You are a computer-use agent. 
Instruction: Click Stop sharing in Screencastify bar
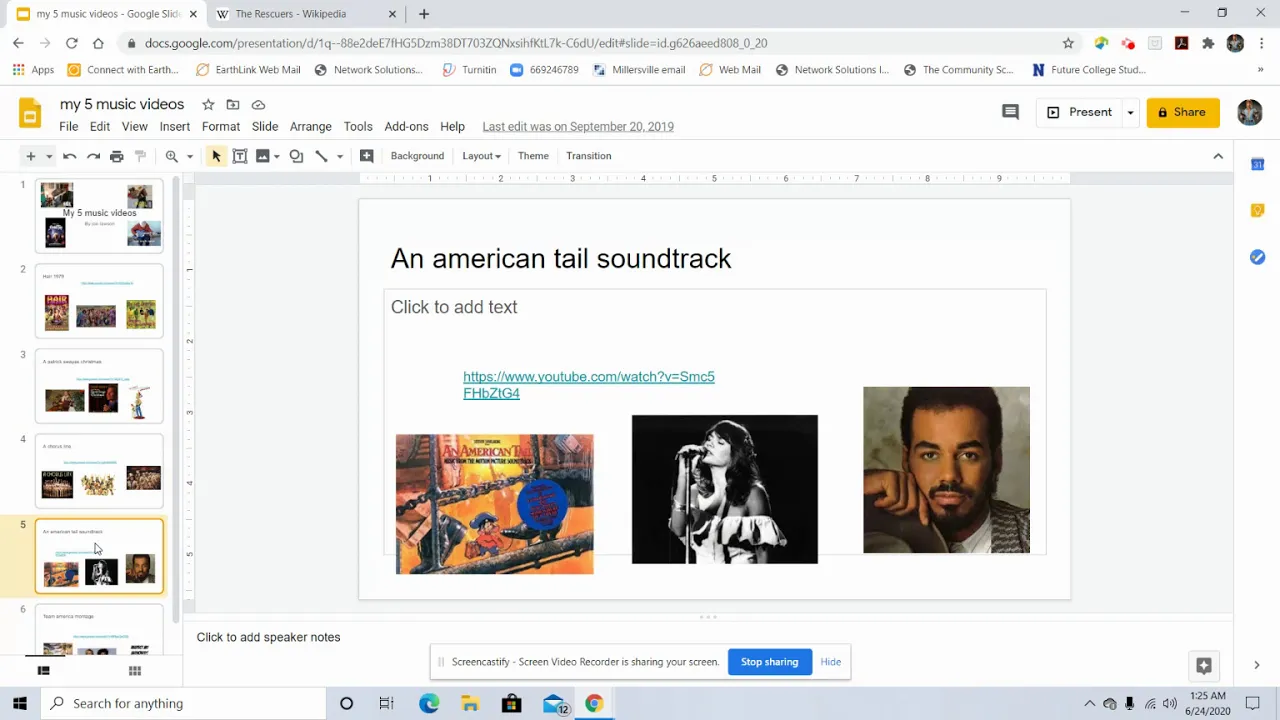[770, 662]
